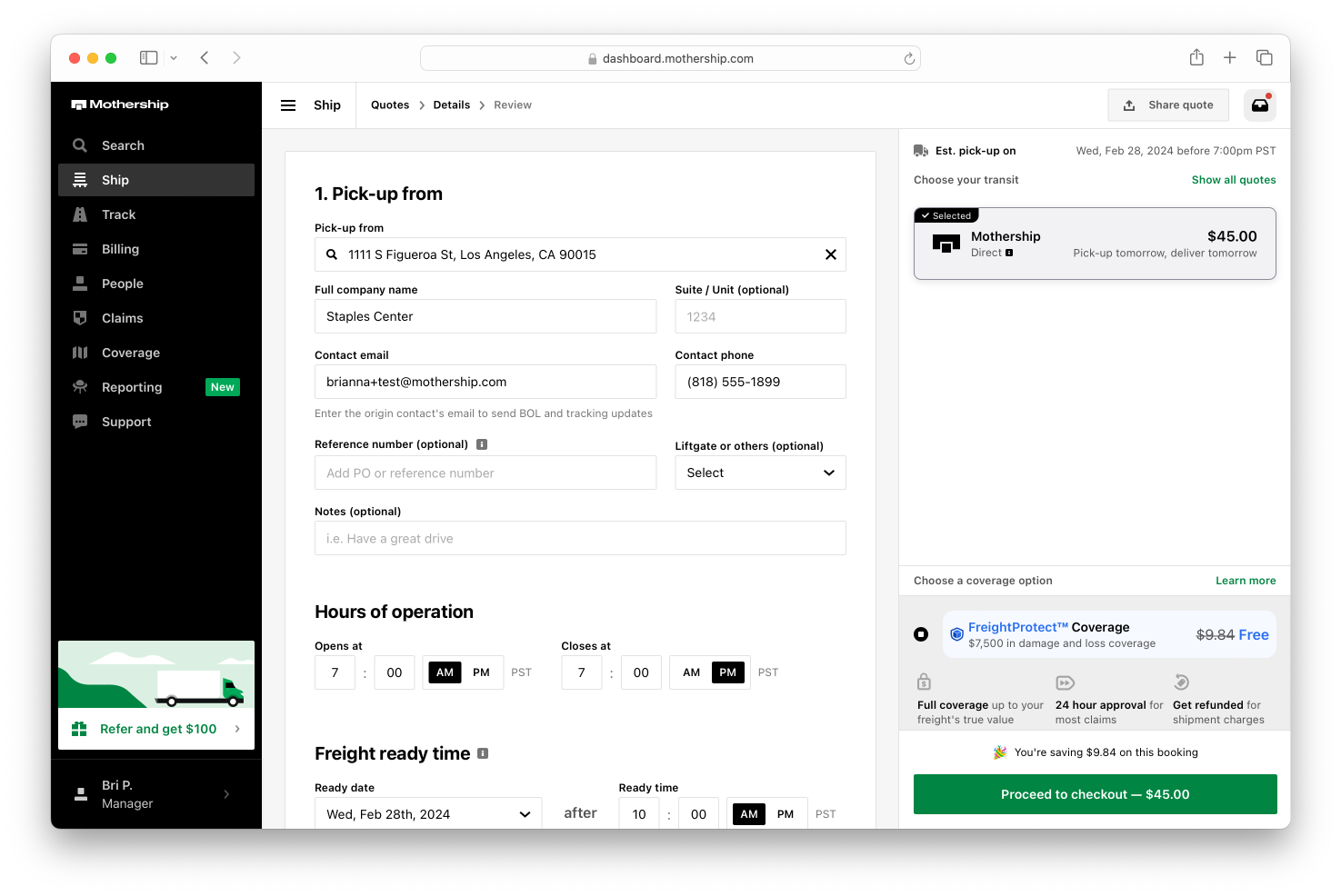Open the Claims shield icon
Viewport: 1341px width, 896px height.
(80, 318)
